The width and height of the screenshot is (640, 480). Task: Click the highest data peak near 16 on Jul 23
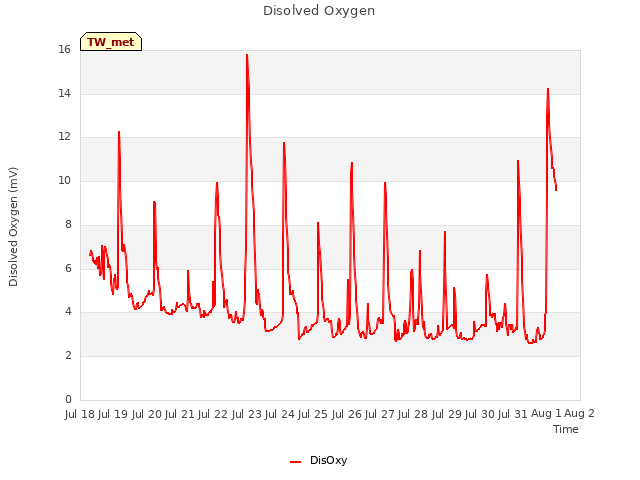[247, 55]
